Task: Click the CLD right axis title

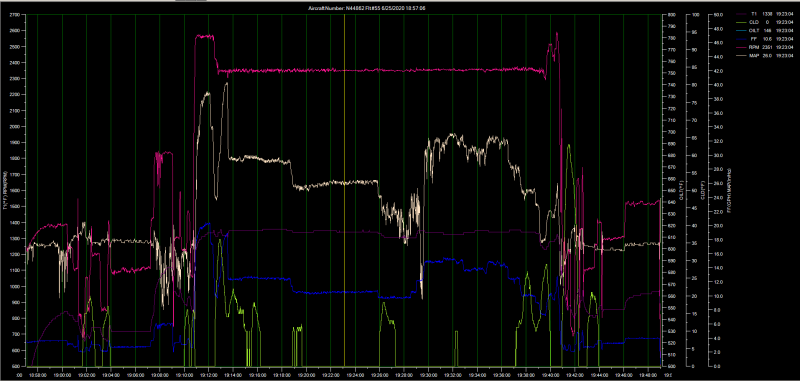Action: pos(703,190)
